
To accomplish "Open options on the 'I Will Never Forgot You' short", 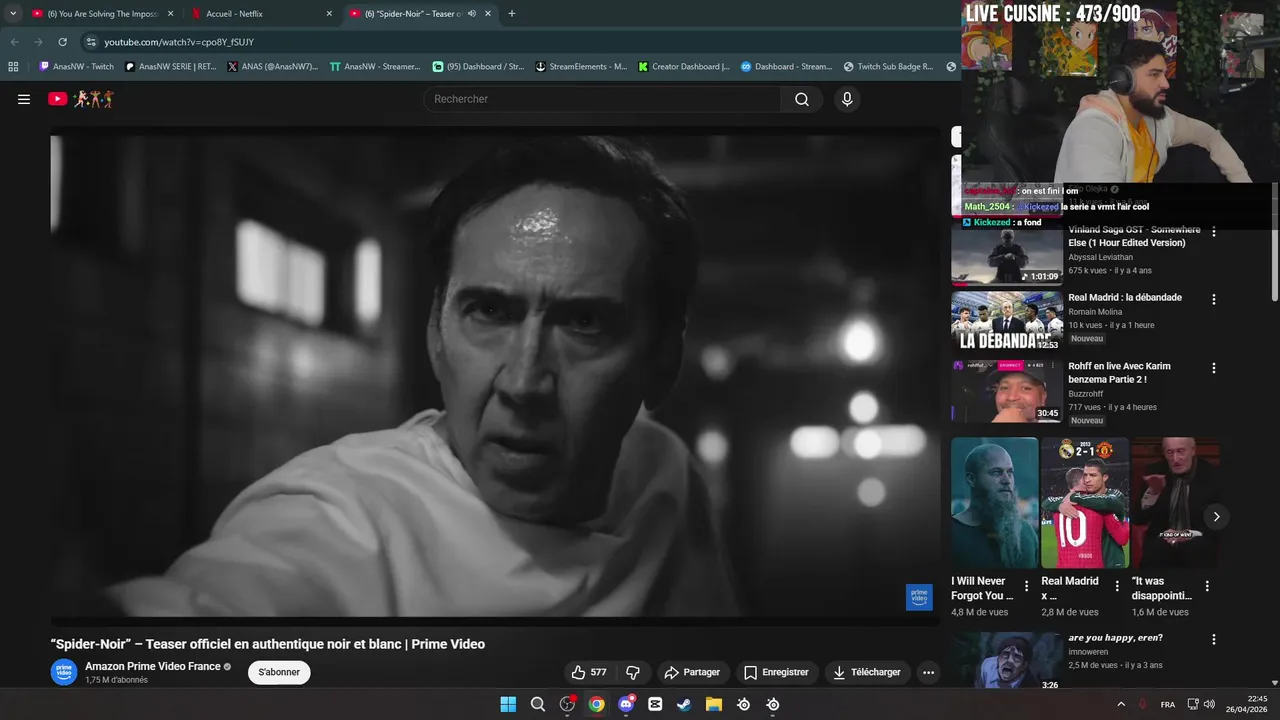I will coord(1026,586).
